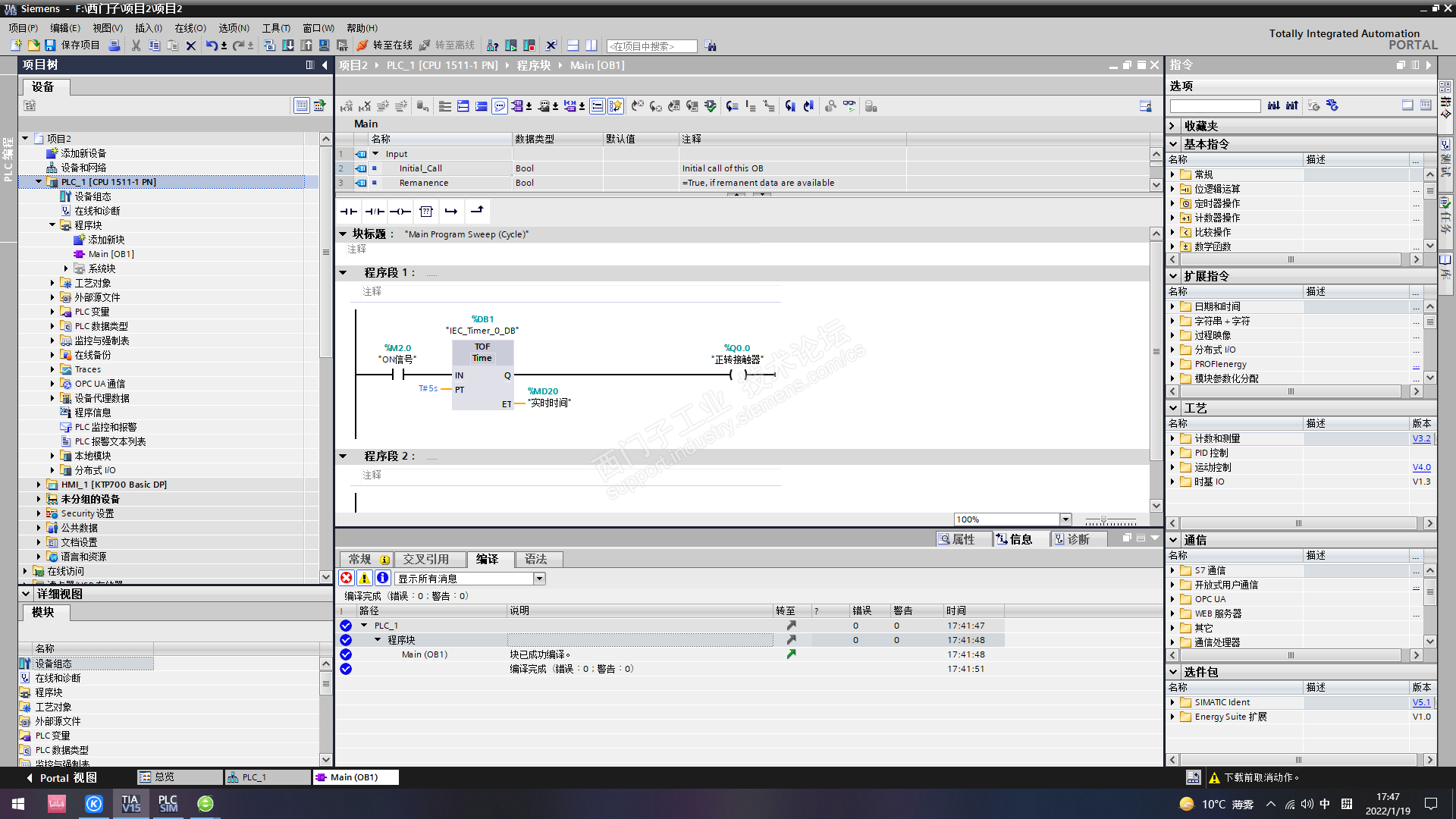
Task: Click the Download to device icon
Action: tap(288, 45)
